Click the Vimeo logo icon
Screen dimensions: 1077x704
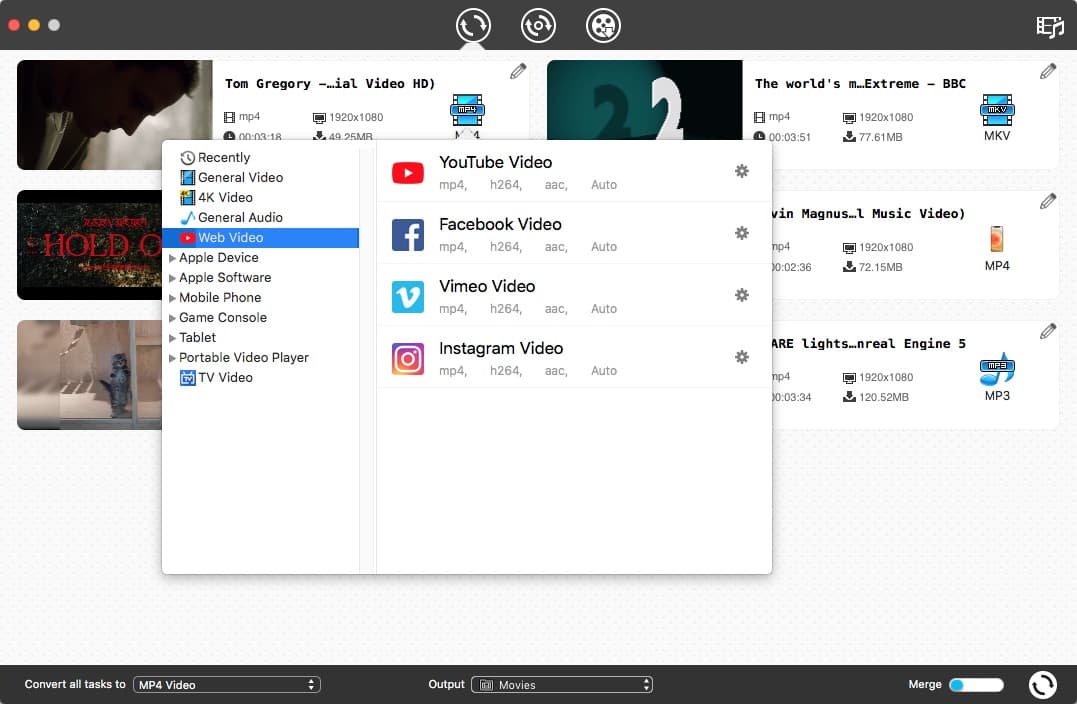(x=407, y=297)
